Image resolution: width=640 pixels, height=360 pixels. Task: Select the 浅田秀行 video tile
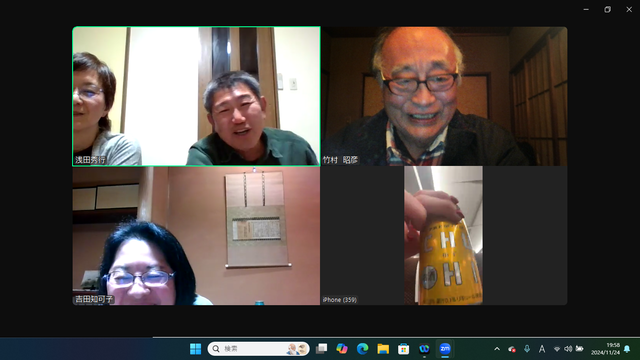[196, 96]
